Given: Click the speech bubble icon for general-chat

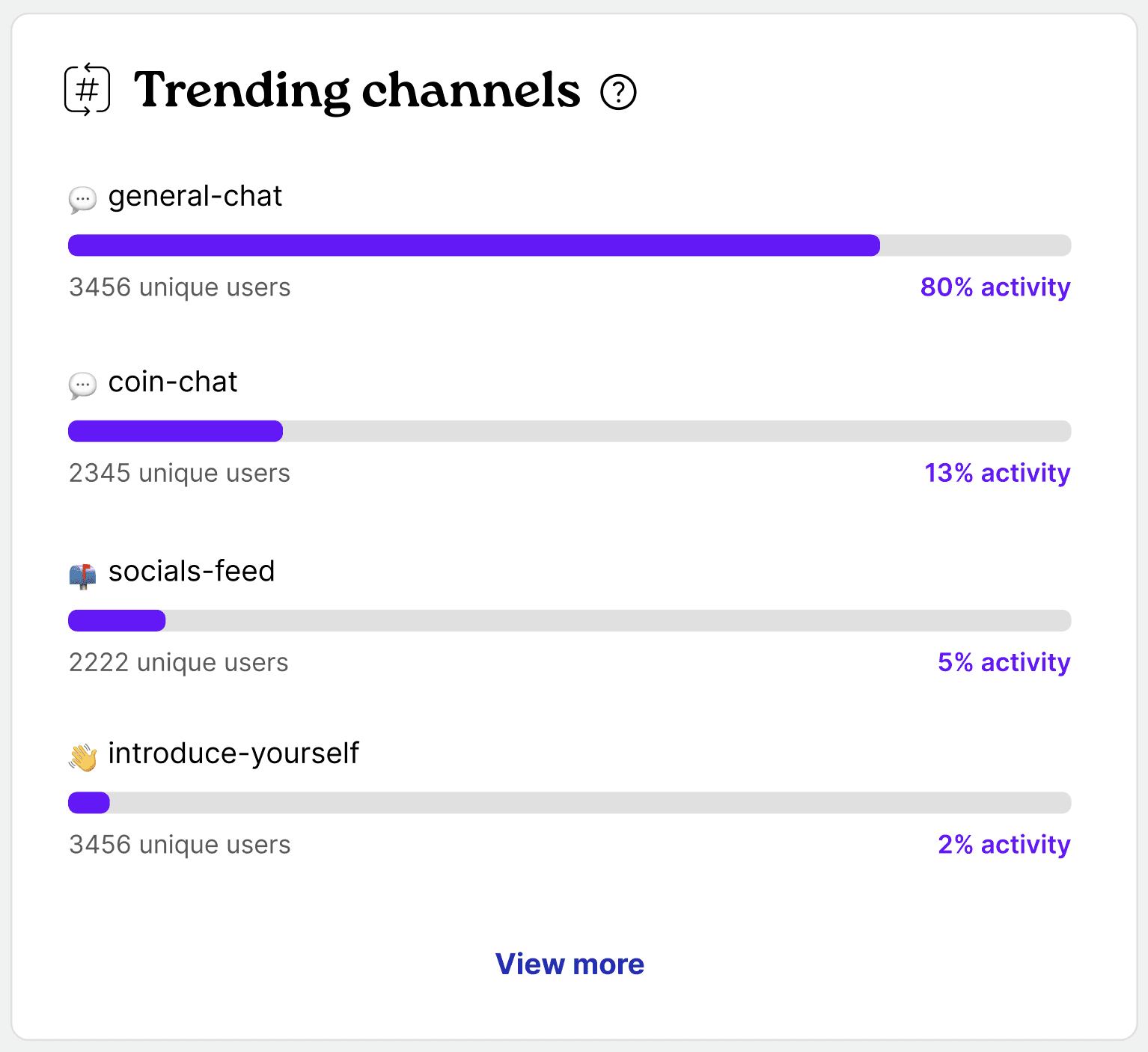Looking at the screenshot, I should (x=82, y=199).
